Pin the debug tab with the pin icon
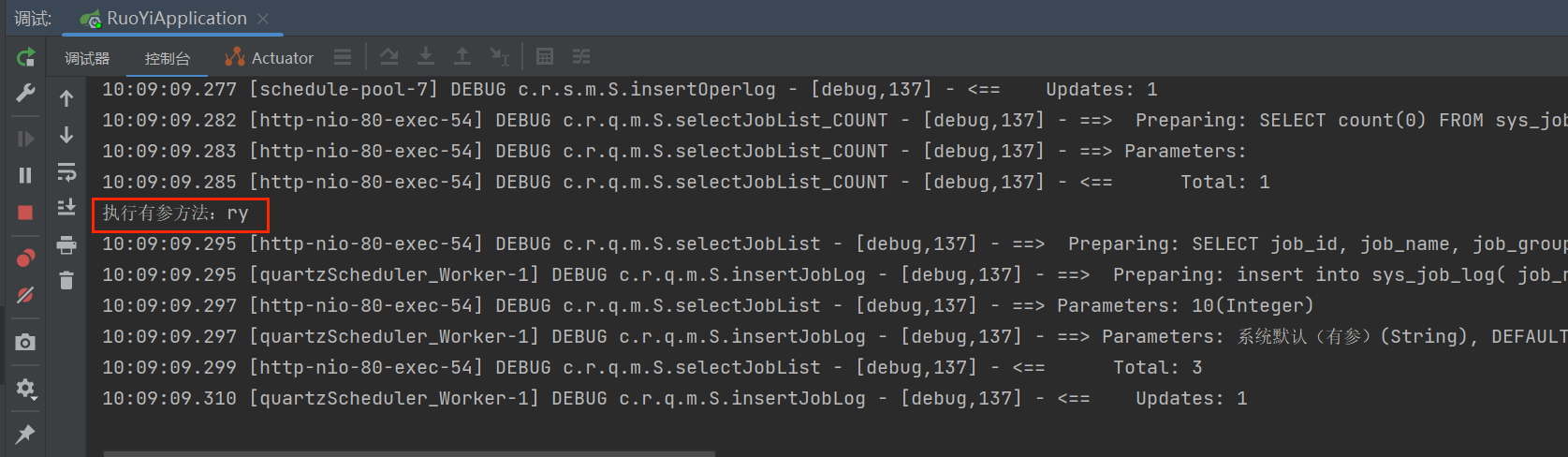 tap(25, 434)
